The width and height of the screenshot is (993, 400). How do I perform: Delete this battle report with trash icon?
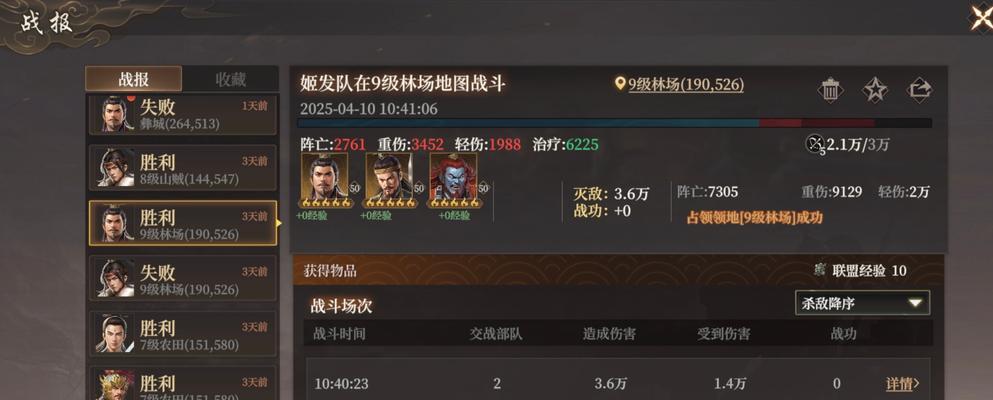pyautogui.click(x=830, y=89)
